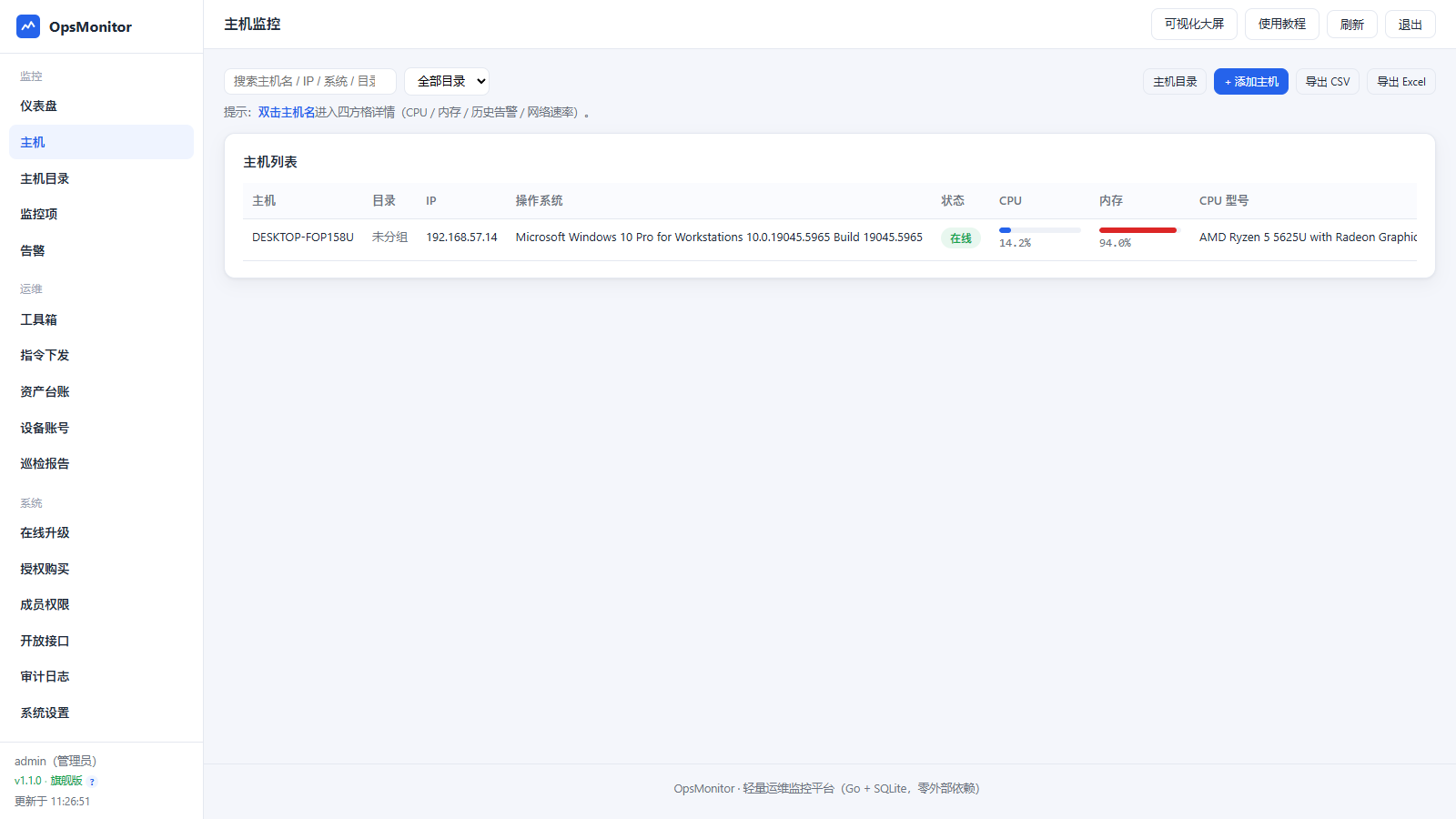Click the + 添加主机 button
Screen dimensions: 1456x819
(1251, 81)
